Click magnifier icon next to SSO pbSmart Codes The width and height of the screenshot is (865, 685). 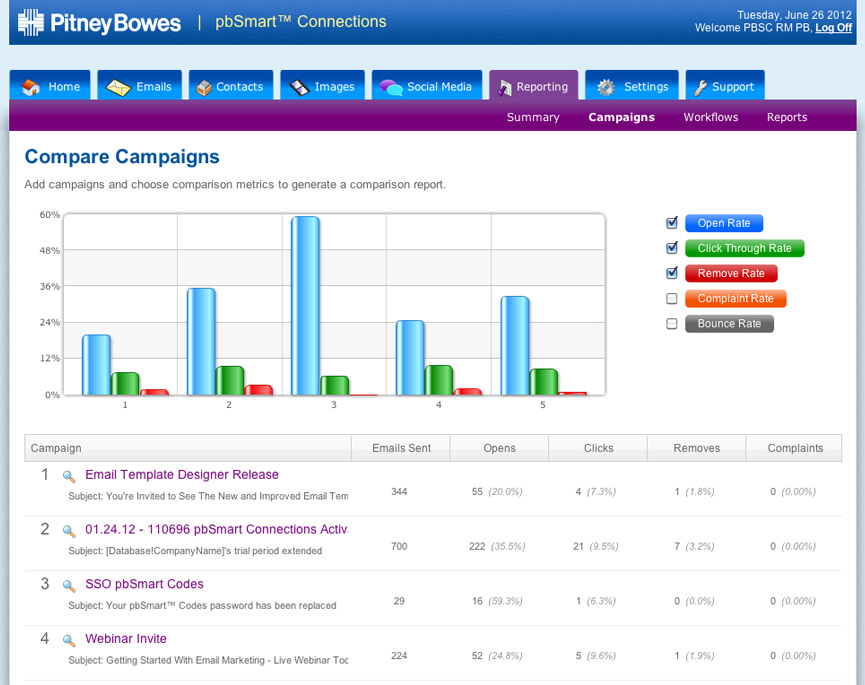pyautogui.click(x=69, y=586)
